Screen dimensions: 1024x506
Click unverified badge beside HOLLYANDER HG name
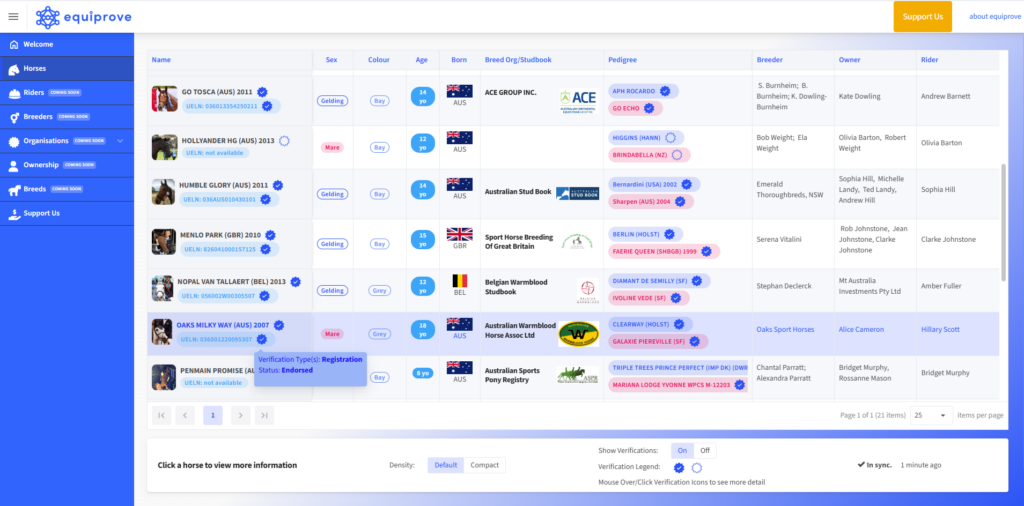pyautogui.click(x=284, y=140)
